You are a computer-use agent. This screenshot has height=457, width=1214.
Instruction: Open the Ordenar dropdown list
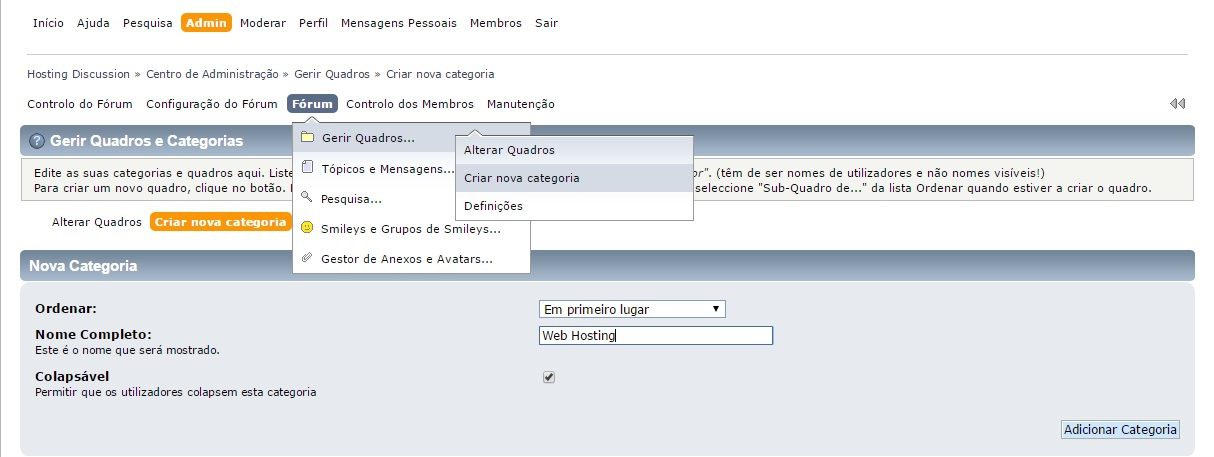pos(632,309)
